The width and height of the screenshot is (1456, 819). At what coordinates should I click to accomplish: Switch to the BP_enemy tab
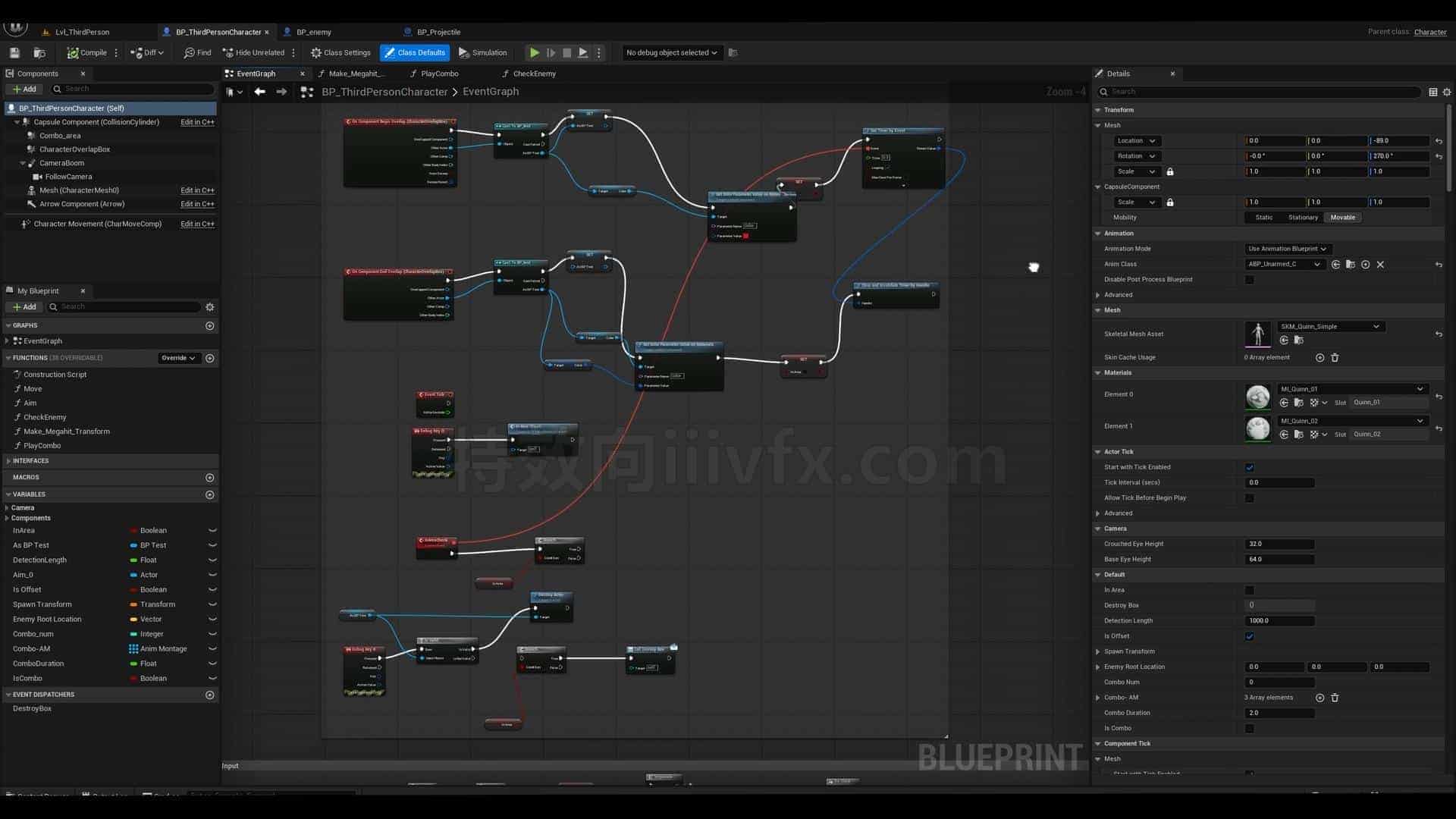313,32
